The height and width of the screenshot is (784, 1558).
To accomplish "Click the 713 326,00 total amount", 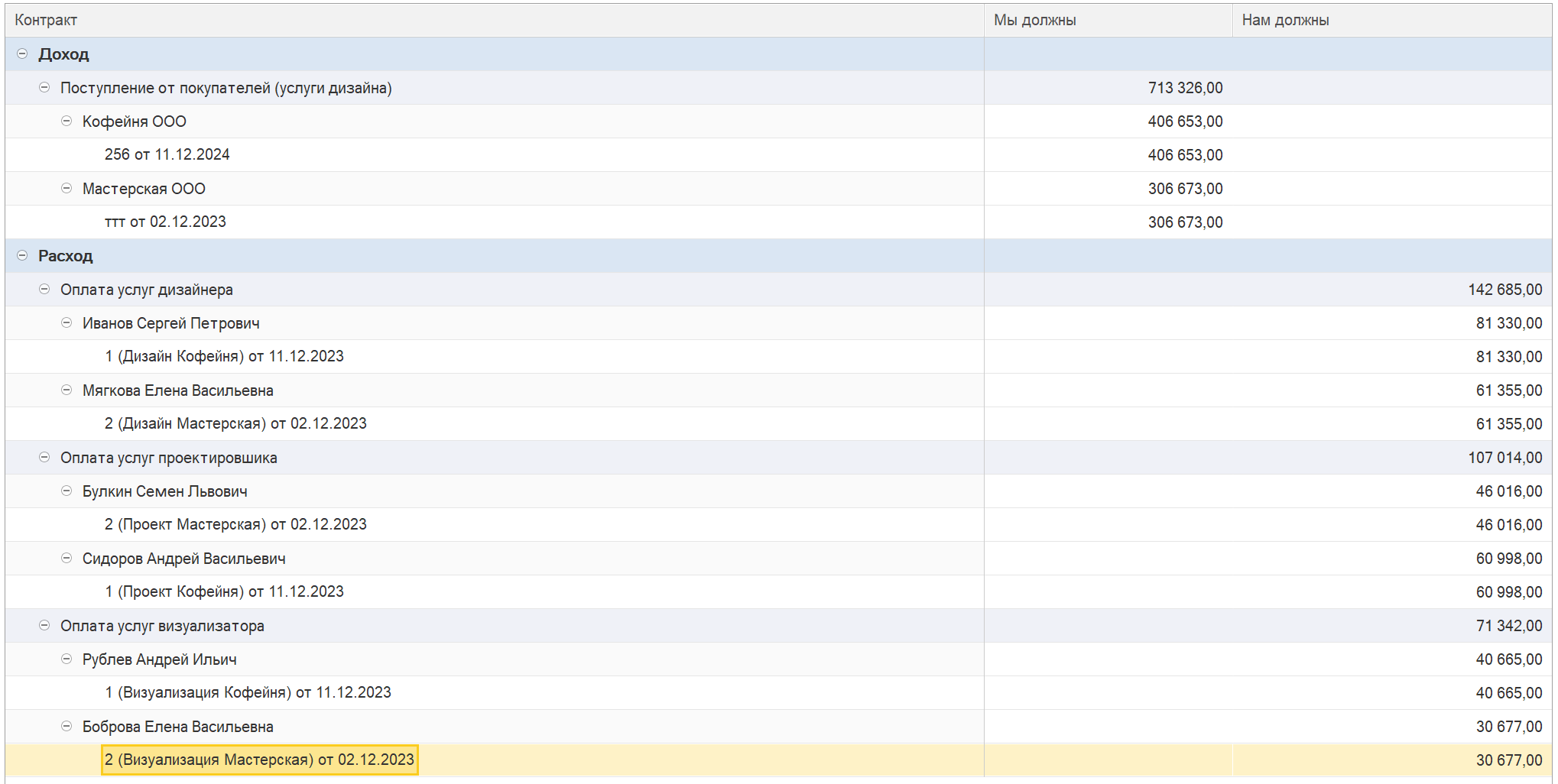I will click(x=1185, y=88).
